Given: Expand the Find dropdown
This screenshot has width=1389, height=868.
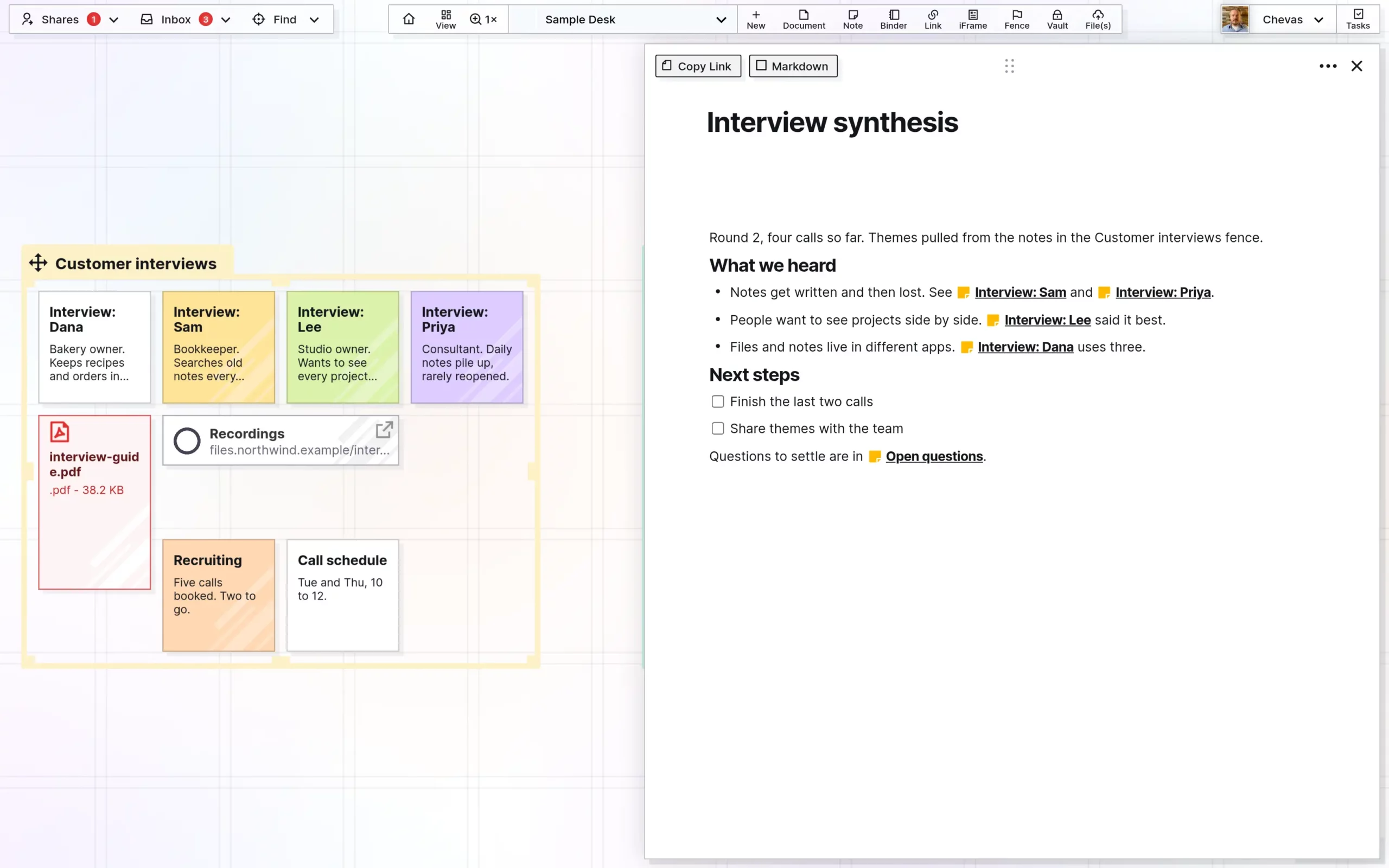Looking at the screenshot, I should pyautogui.click(x=314, y=20).
